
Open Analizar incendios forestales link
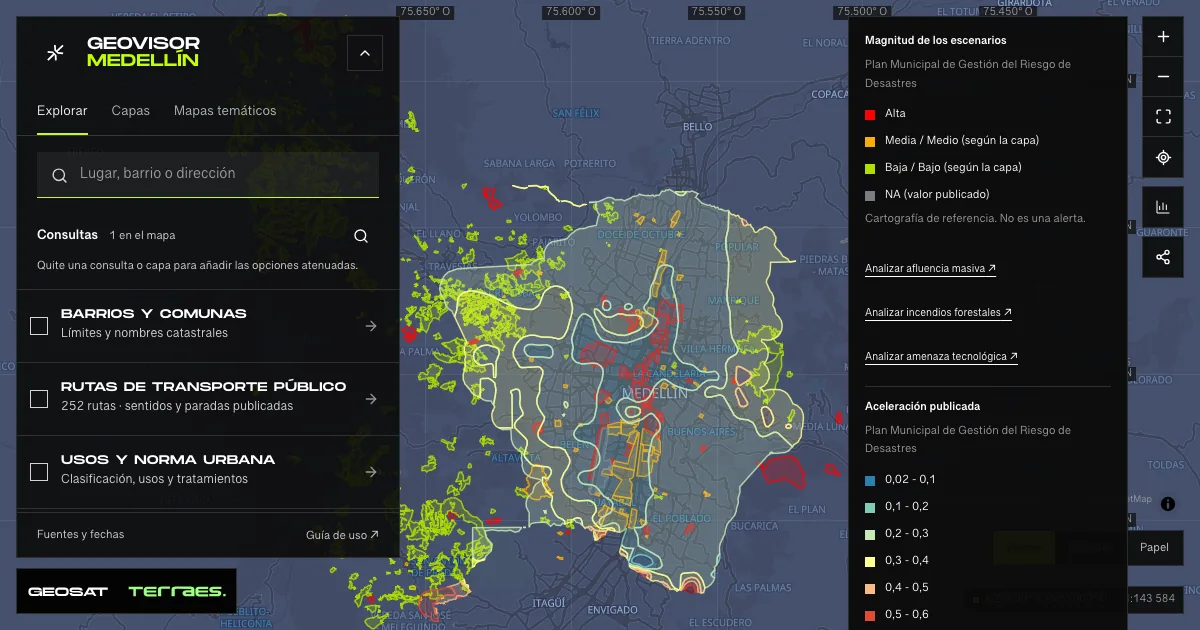coord(938,313)
